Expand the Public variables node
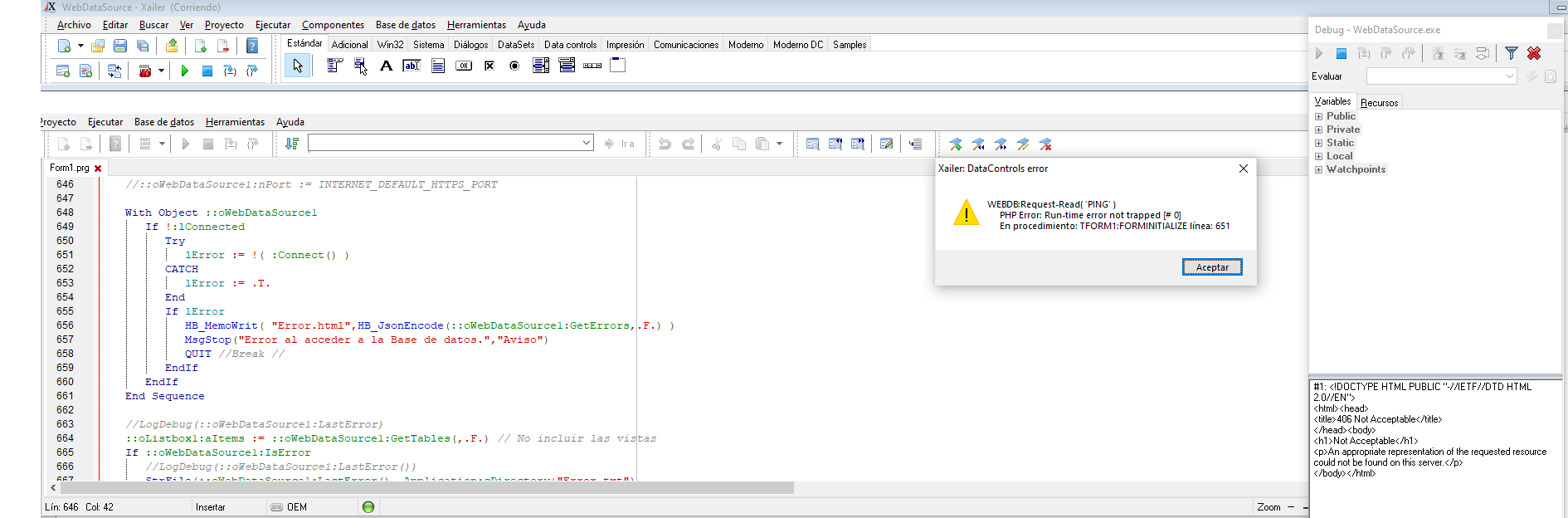 tap(1318, 117)
